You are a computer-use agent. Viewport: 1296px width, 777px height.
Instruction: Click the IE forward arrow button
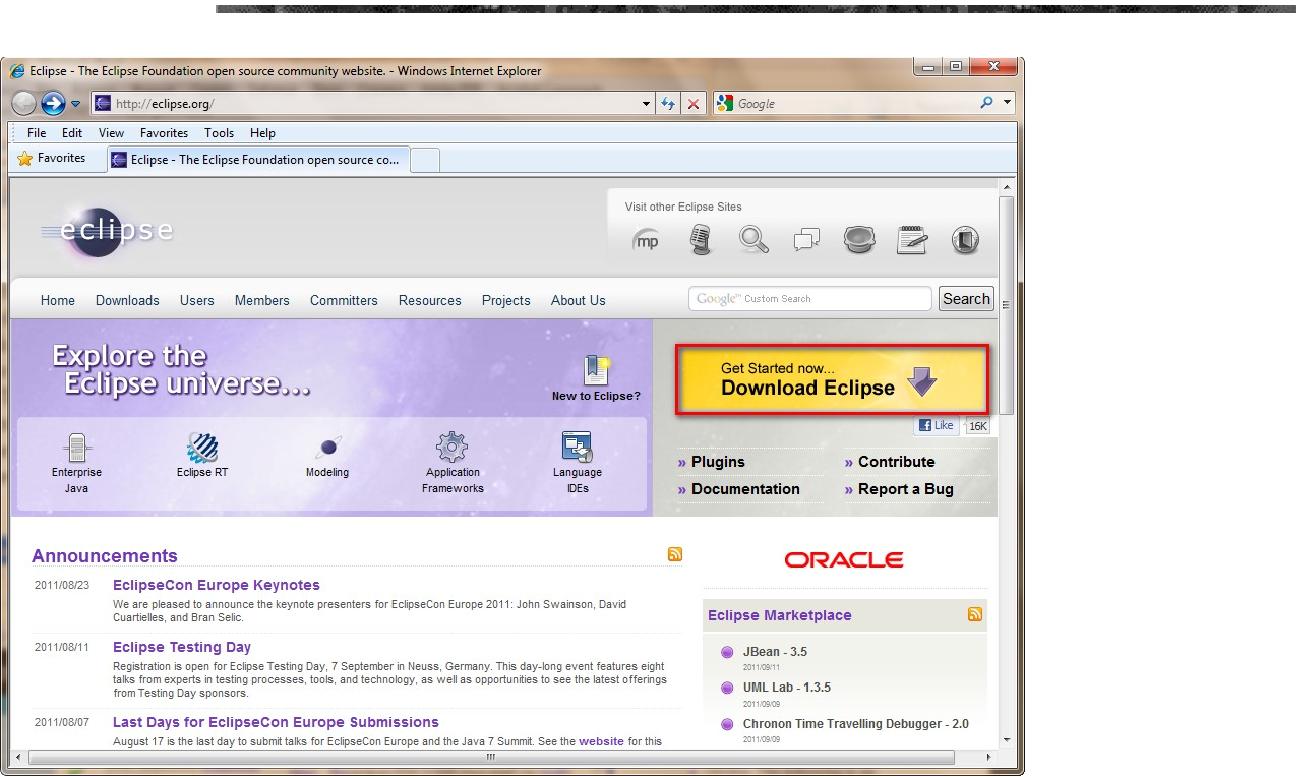pyautogui.click(x=53, y=103)
